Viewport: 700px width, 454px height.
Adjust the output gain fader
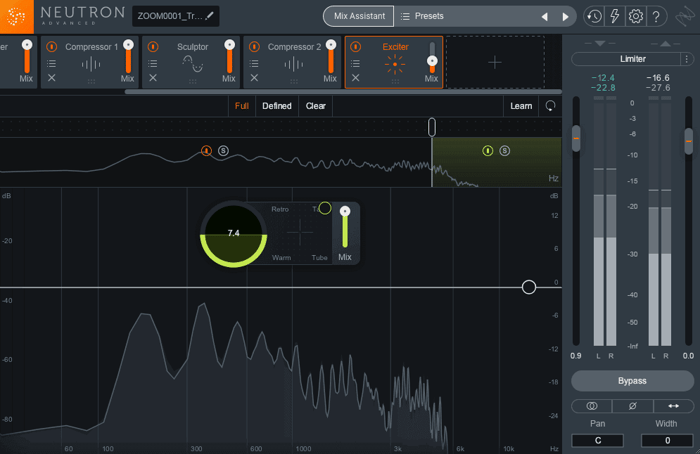click(x=689, y=141)
